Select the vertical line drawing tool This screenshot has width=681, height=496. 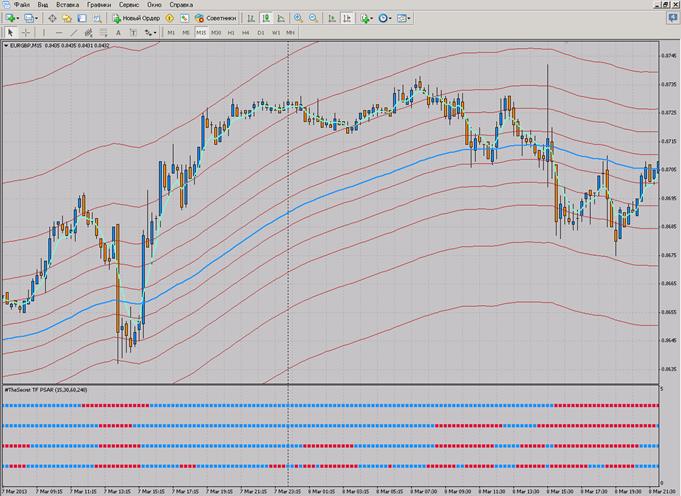coord(43,33)
